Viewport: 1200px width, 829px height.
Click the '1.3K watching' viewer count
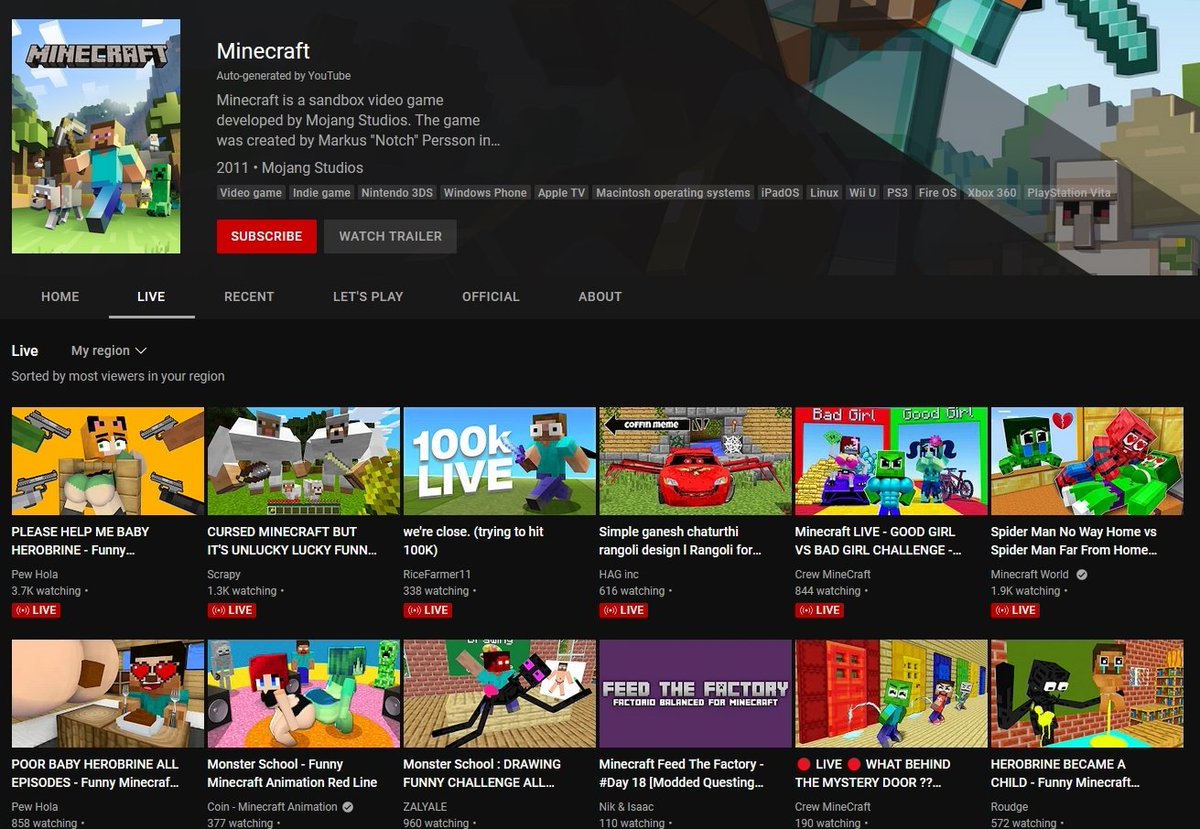pos(242,591)
